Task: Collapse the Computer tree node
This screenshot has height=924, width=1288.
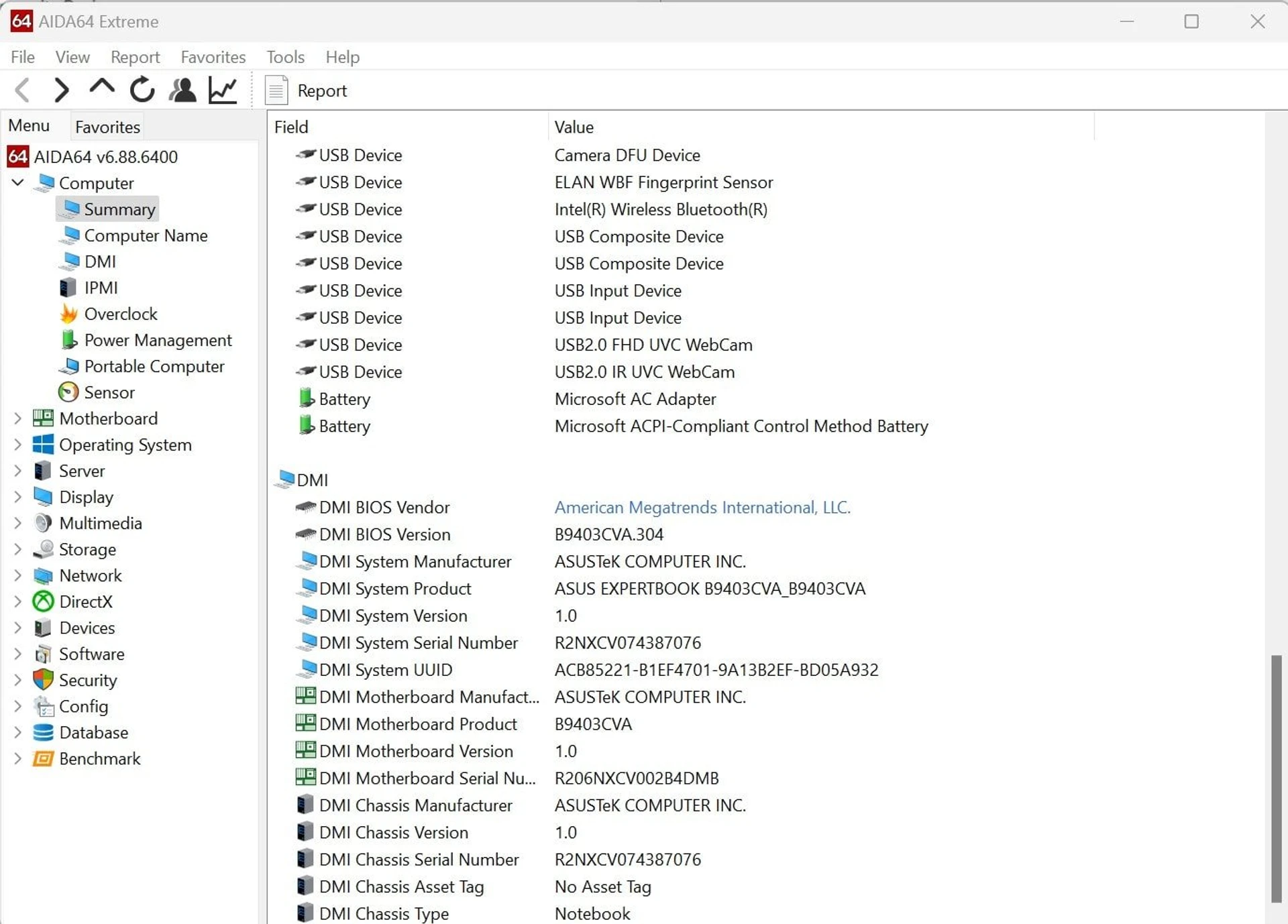Action: (17, 182)
